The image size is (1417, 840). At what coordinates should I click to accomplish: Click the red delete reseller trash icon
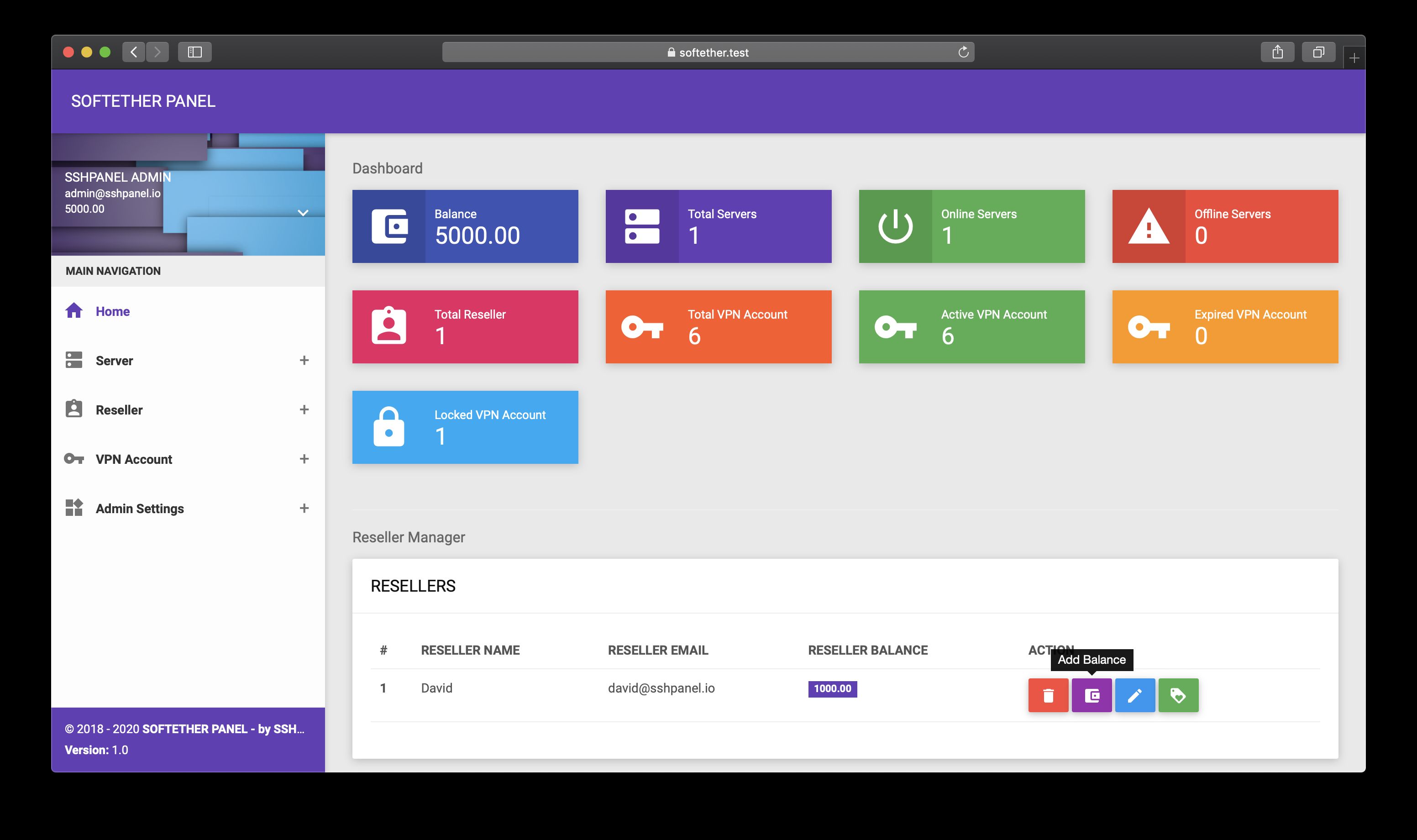1048,695
